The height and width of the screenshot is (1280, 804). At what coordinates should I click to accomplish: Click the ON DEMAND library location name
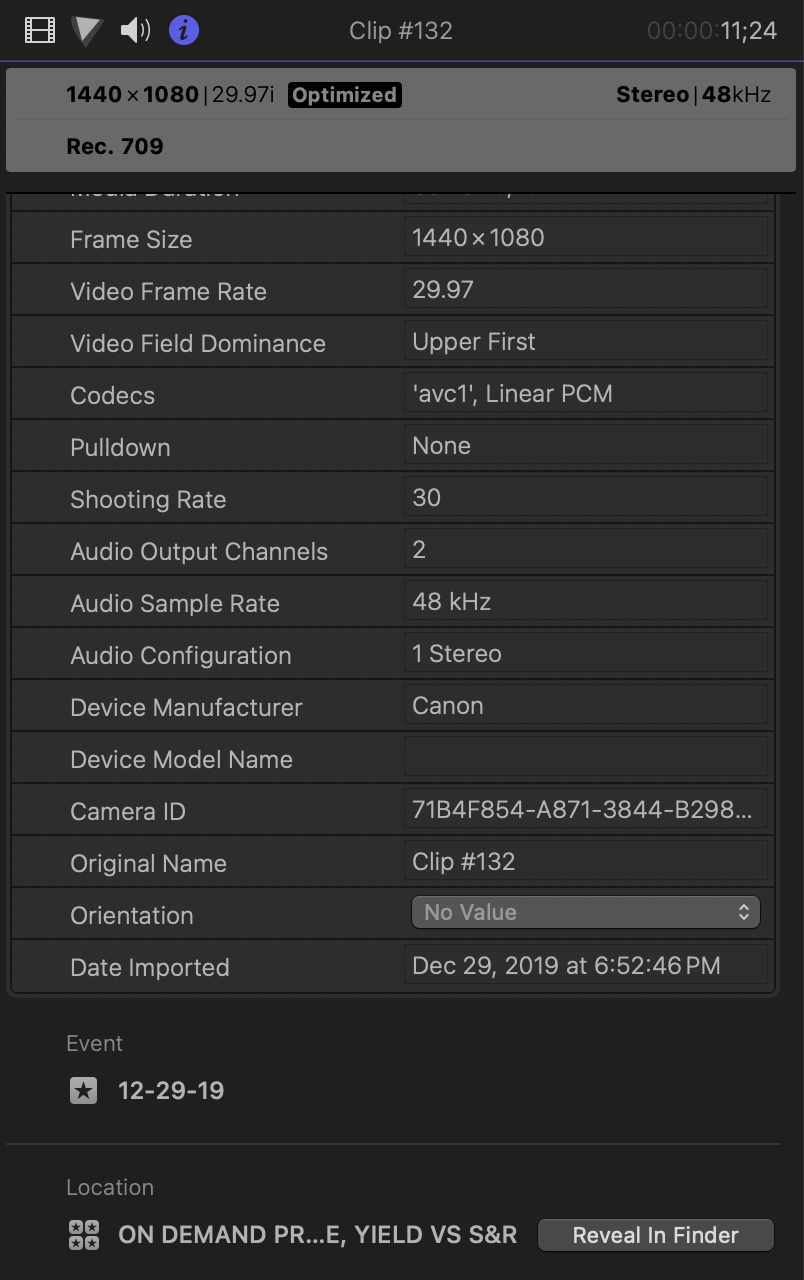coord(317,1235)
